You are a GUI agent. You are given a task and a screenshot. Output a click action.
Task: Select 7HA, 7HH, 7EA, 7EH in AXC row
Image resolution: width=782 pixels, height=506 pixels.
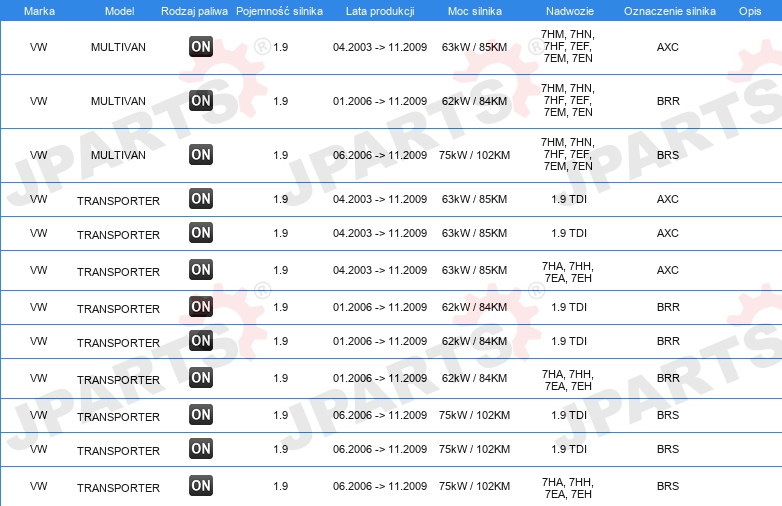(568, 272)
